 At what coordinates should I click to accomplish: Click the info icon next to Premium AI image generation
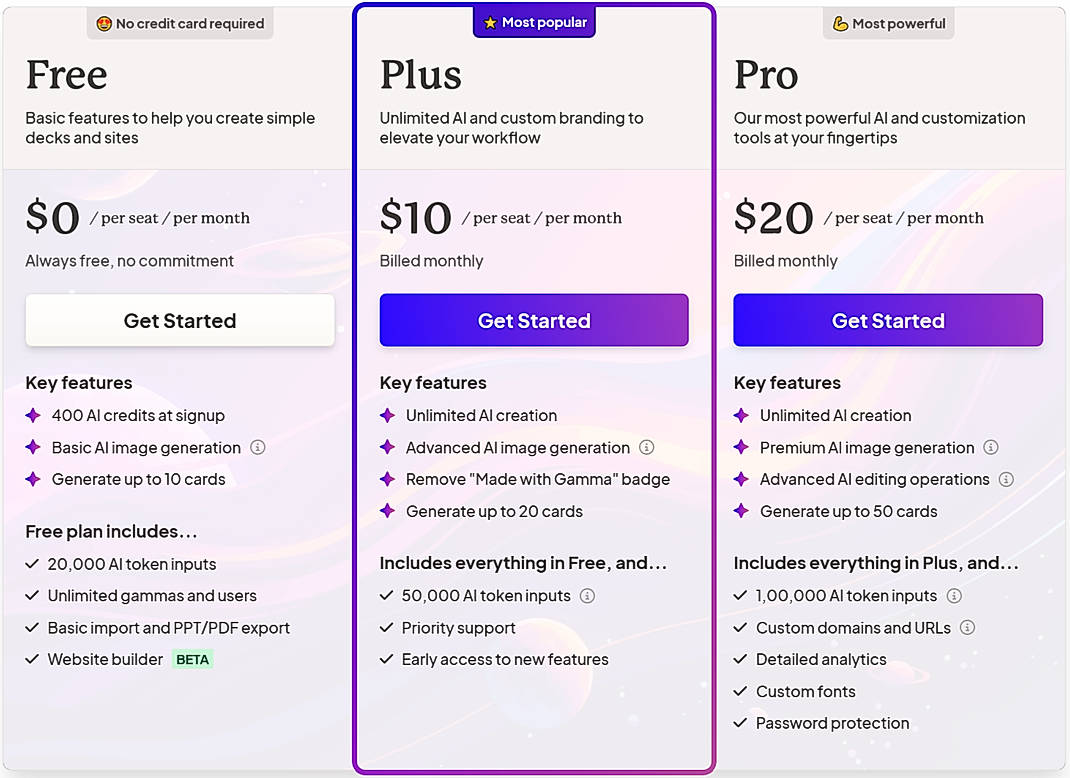point(991,447)
